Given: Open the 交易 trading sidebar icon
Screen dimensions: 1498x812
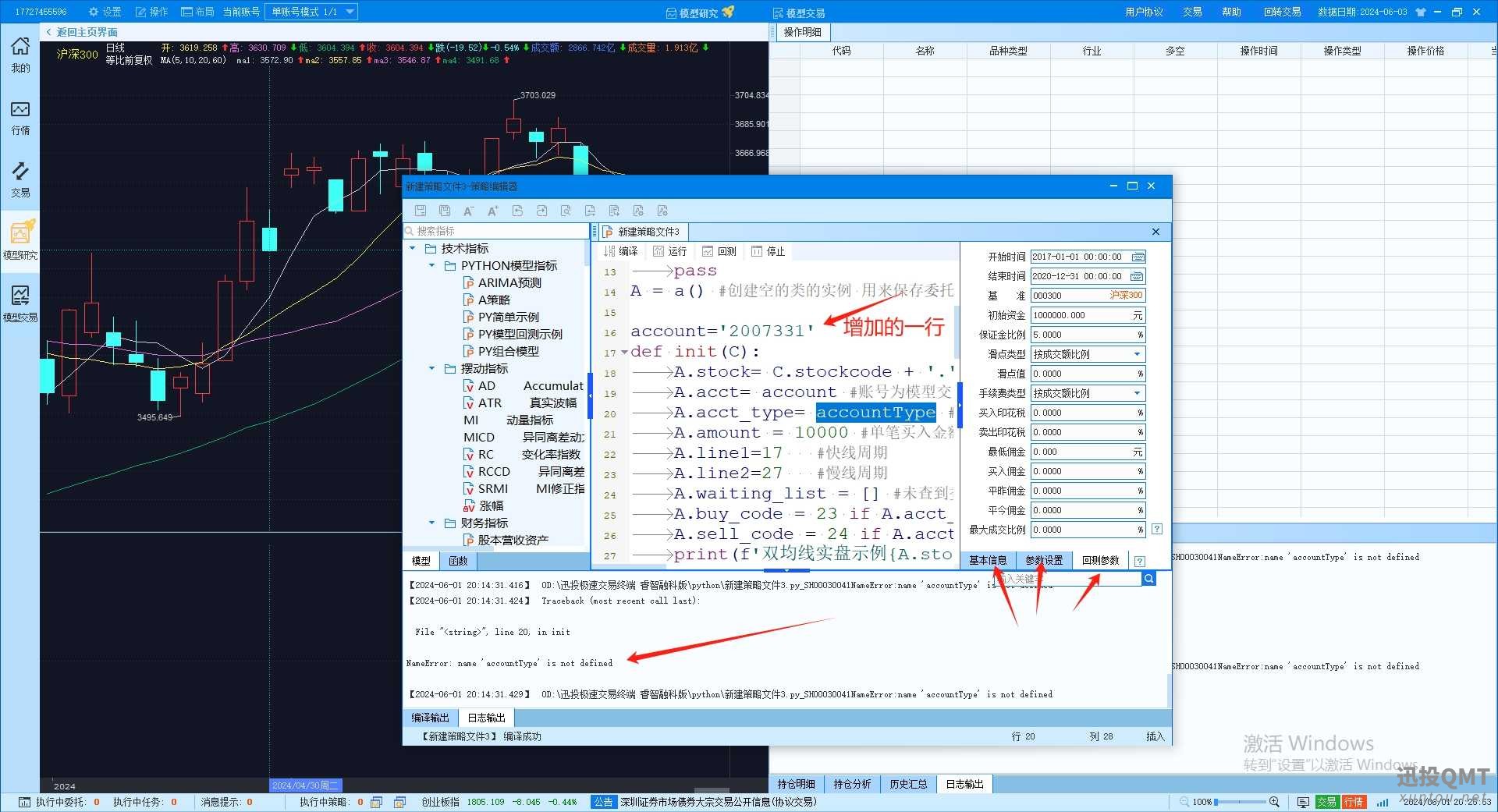Looking at the screenshot, I should point(20,179).
